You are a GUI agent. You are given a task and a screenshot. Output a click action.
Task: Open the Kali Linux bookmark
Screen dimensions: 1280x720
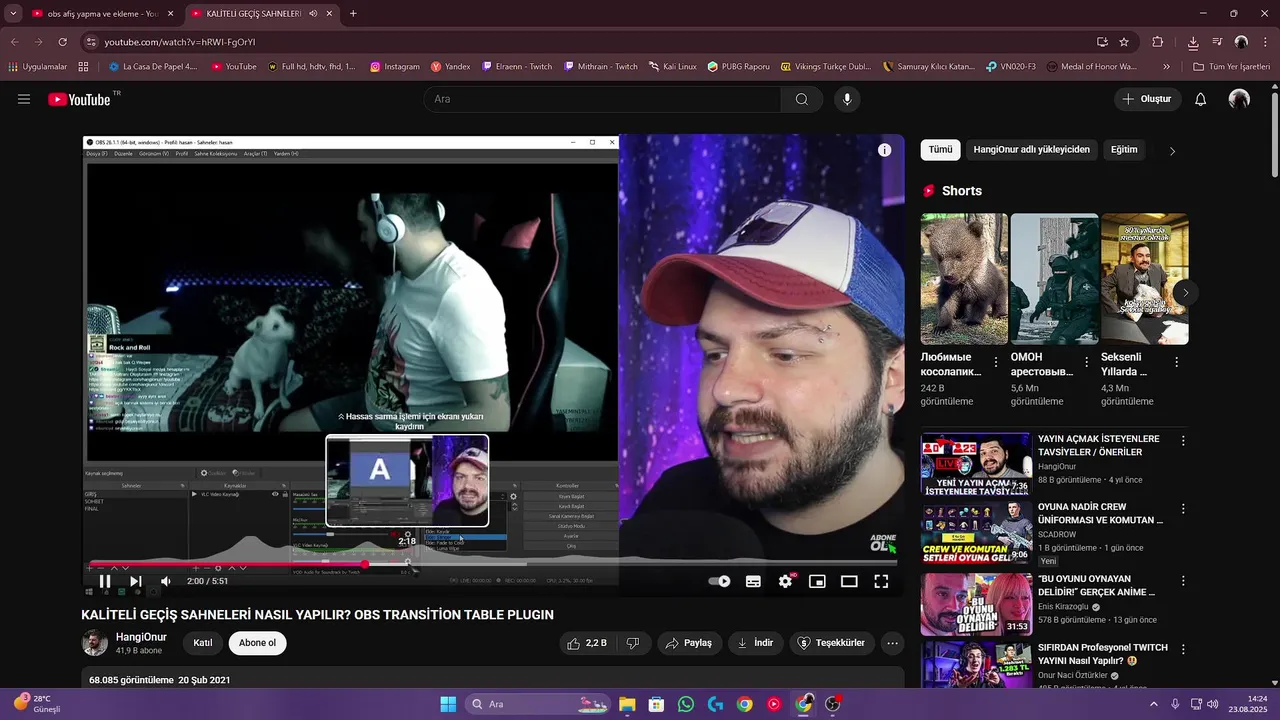tap(672, 67)
